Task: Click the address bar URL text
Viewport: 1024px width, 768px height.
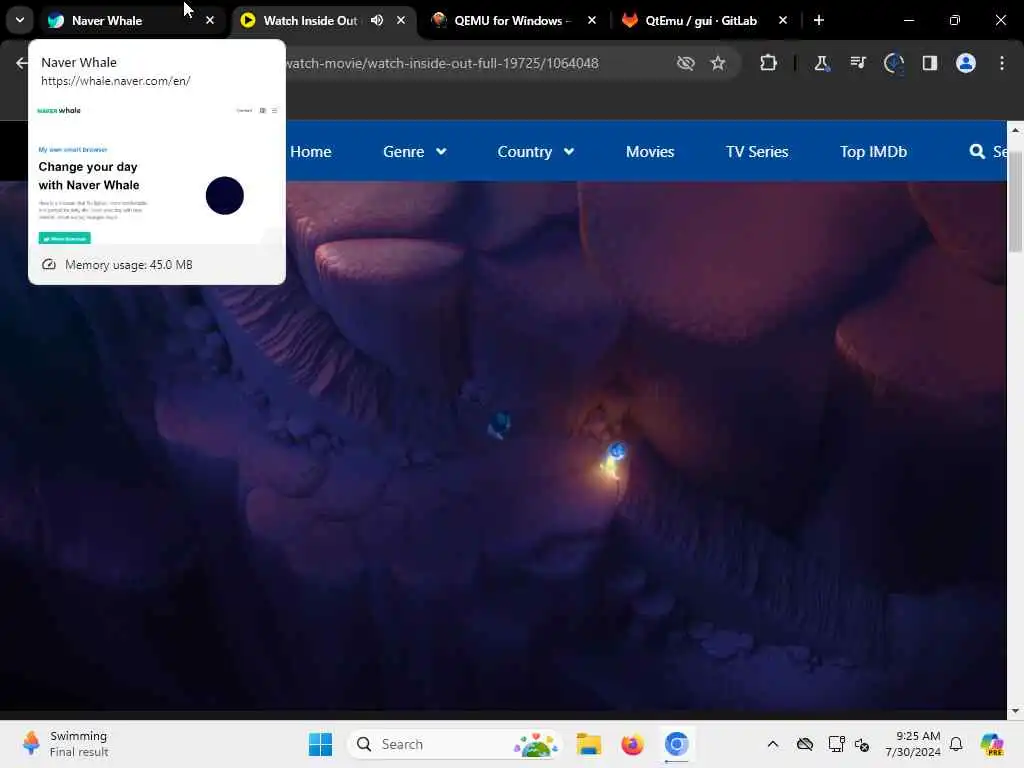Action: point(441,63)
